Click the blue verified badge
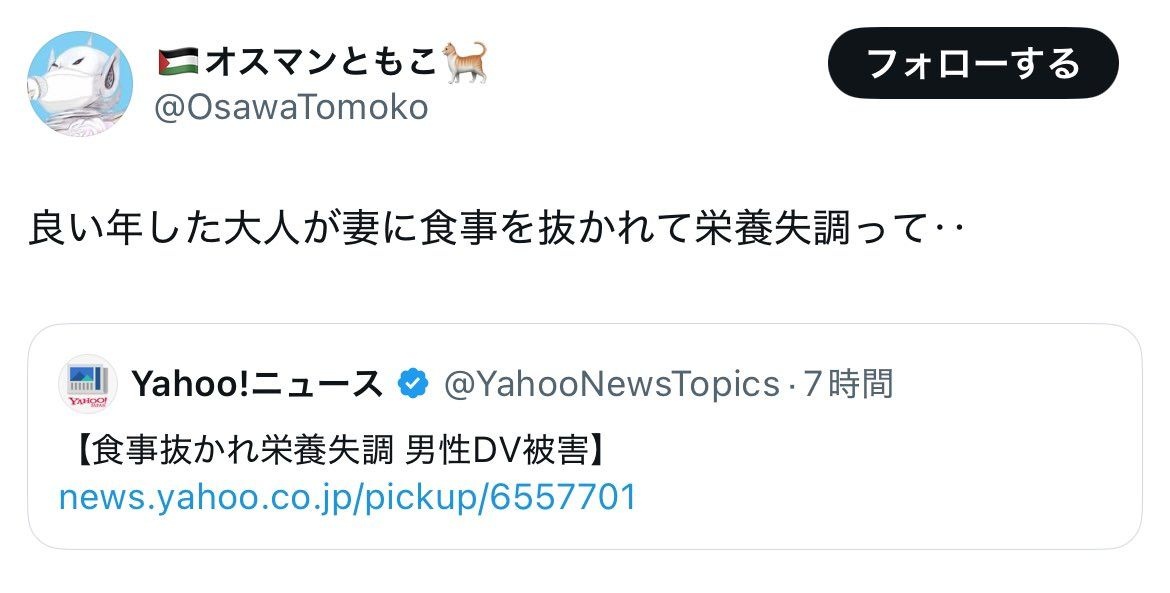The image size is (1170, 593). [x=413, y=384]
